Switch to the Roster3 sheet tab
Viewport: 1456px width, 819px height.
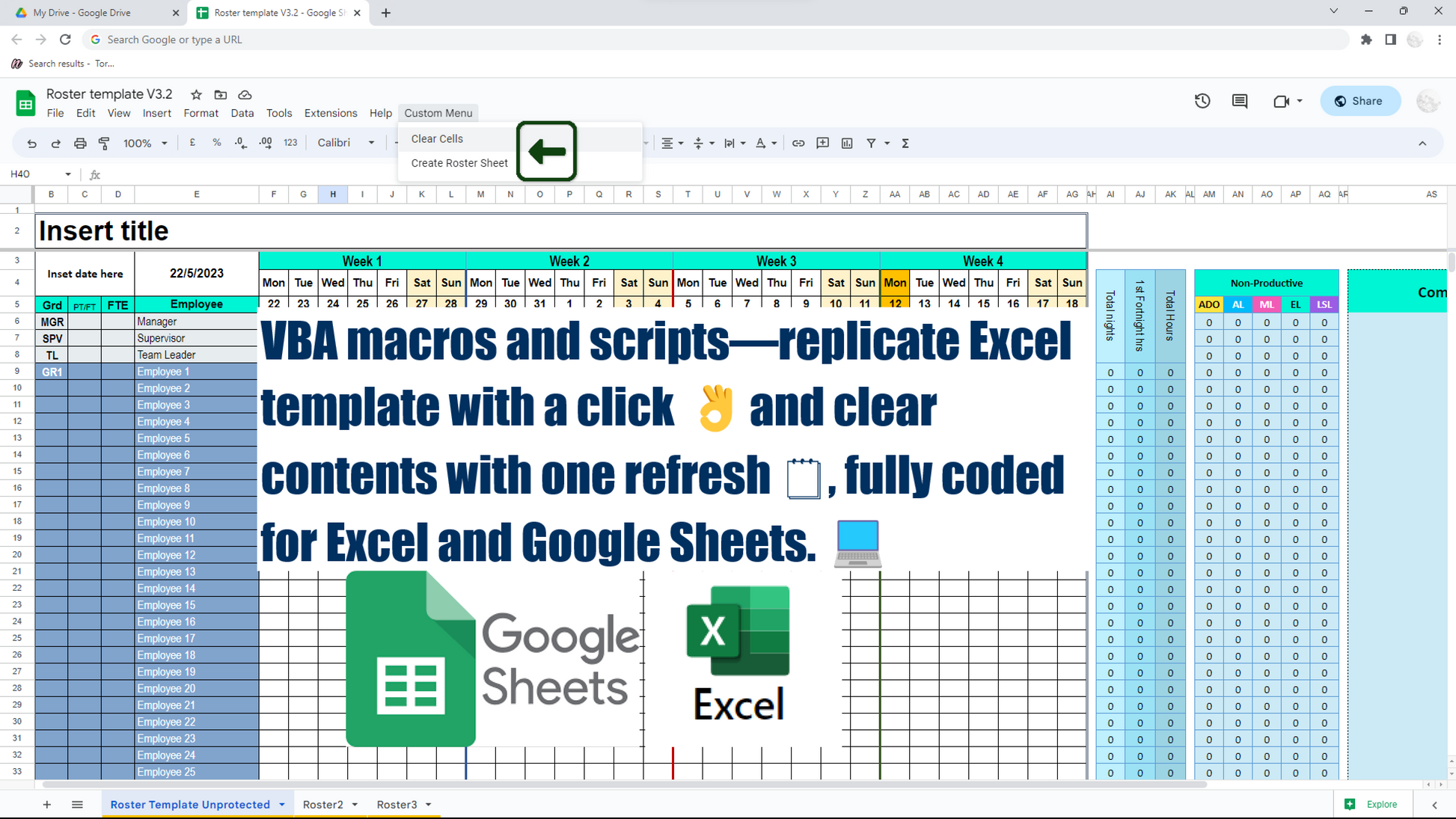(397, 804)
